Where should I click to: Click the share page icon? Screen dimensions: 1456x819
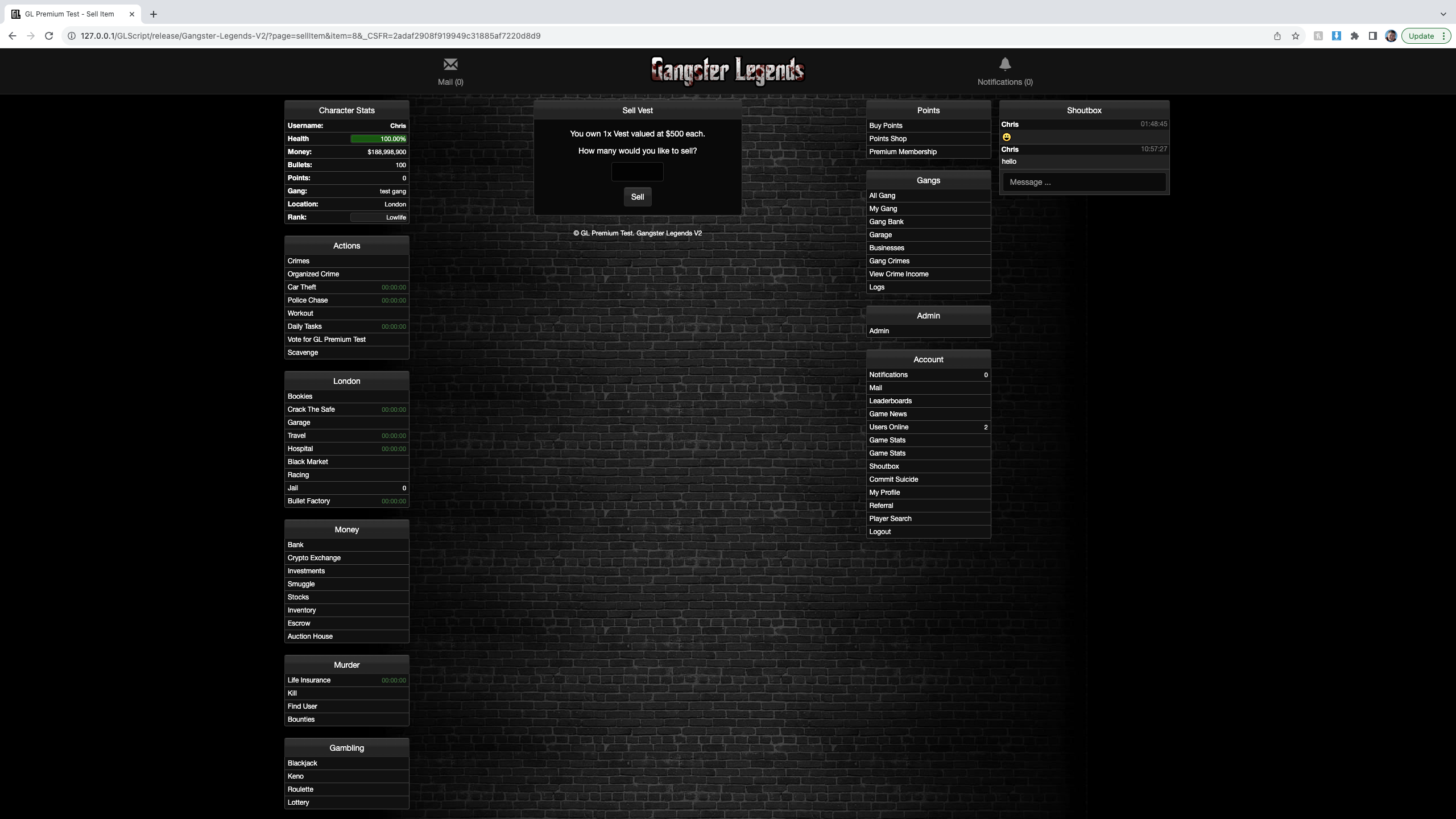coord(1277,36)
